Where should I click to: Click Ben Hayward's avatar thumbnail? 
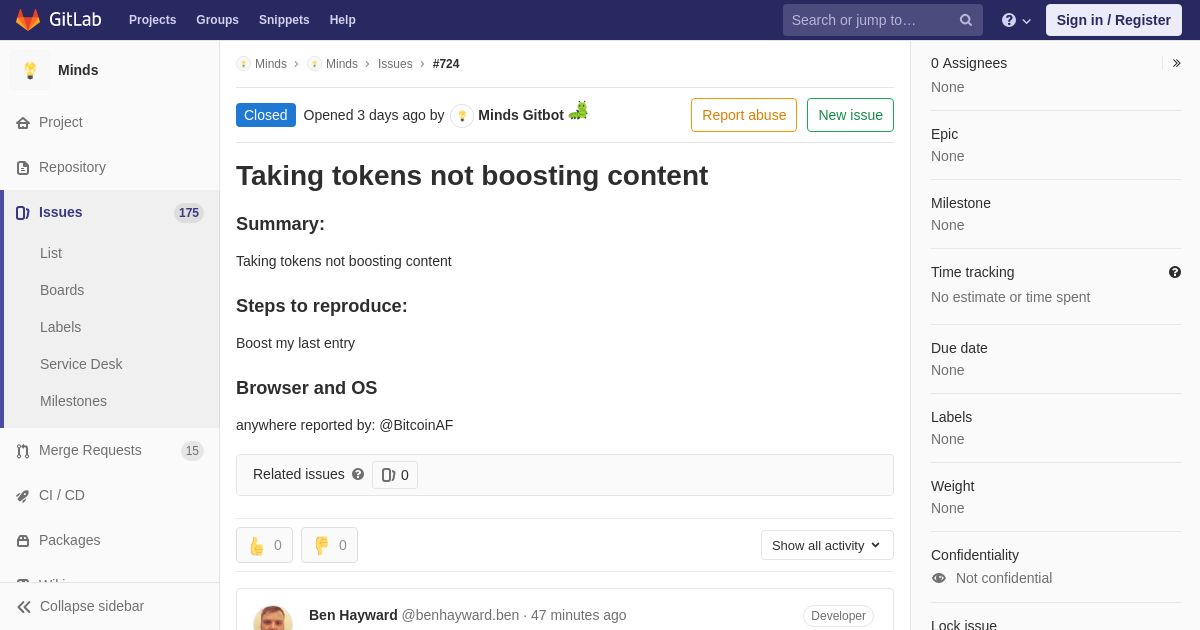click(x=273, y=617)
